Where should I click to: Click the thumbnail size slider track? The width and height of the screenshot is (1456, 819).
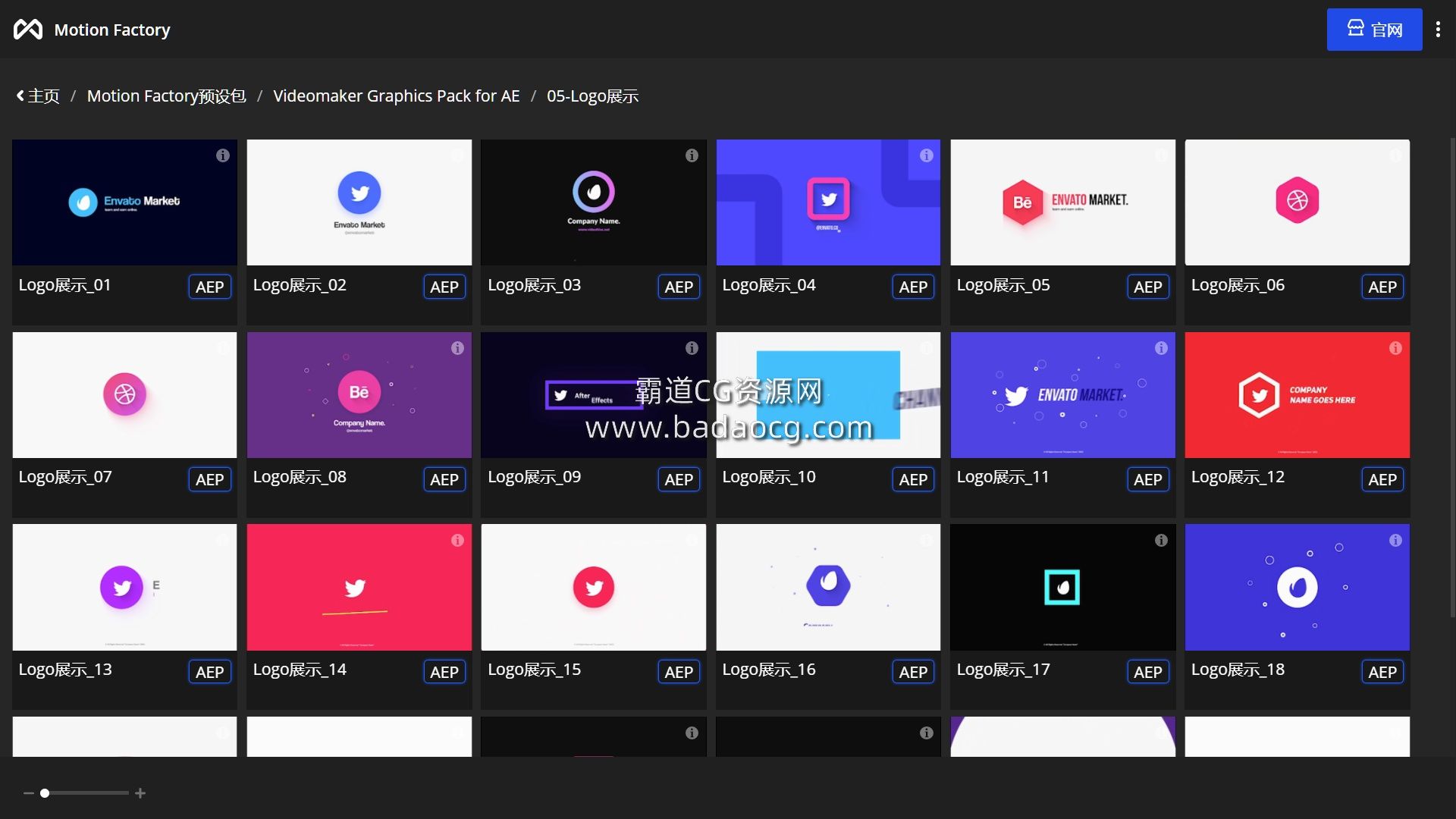tap(84, 793)
